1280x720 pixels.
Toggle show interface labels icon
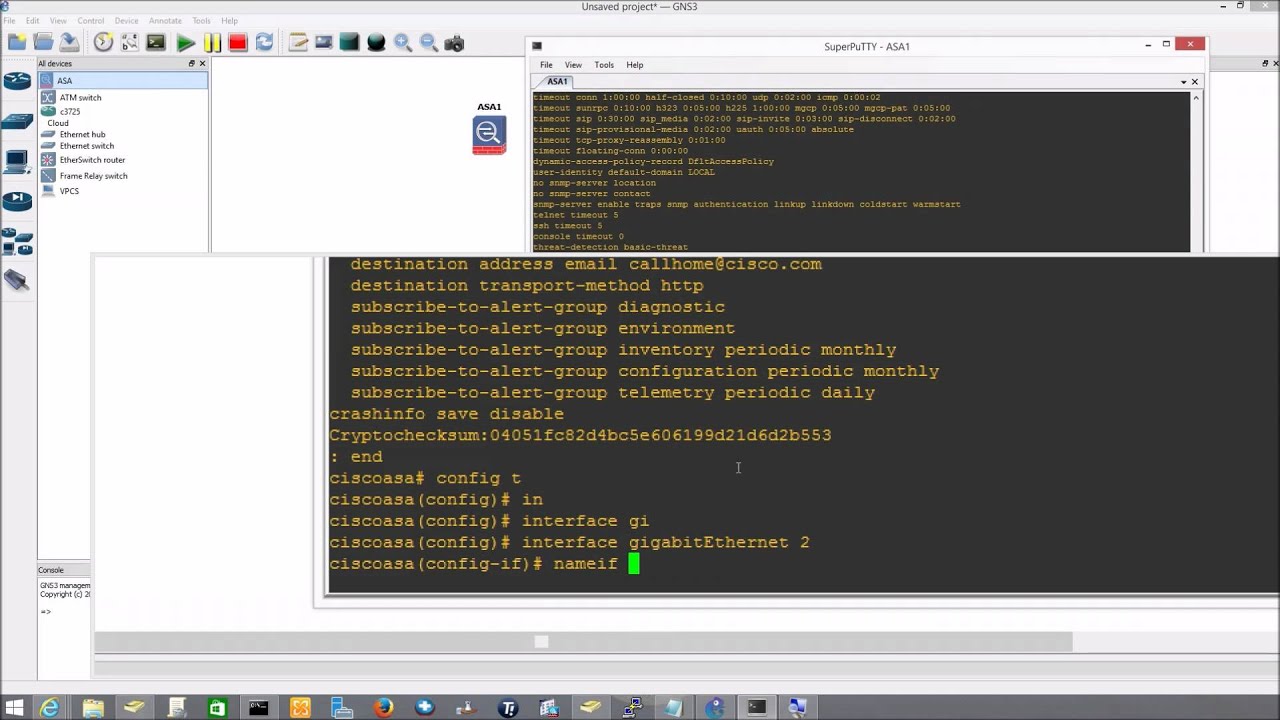point(130,42)
